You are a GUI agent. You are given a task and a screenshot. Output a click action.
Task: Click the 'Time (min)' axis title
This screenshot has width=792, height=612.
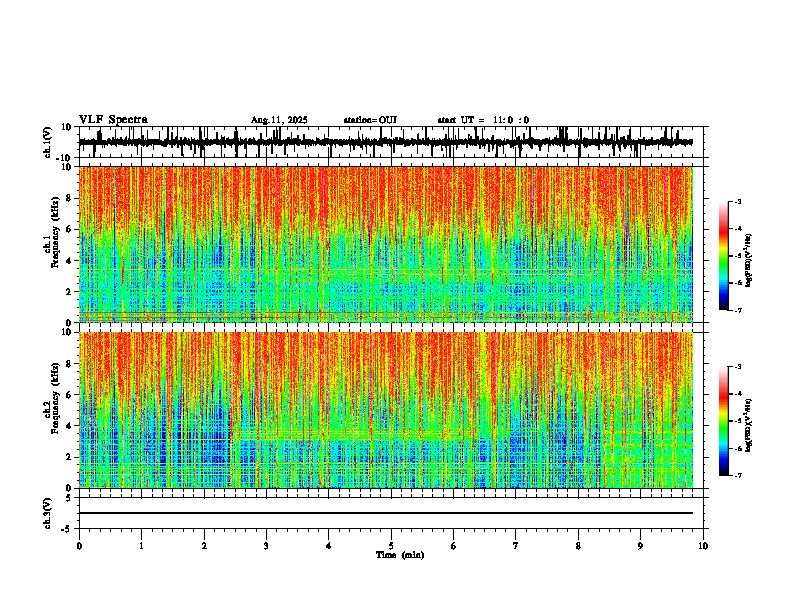point(400,555)
